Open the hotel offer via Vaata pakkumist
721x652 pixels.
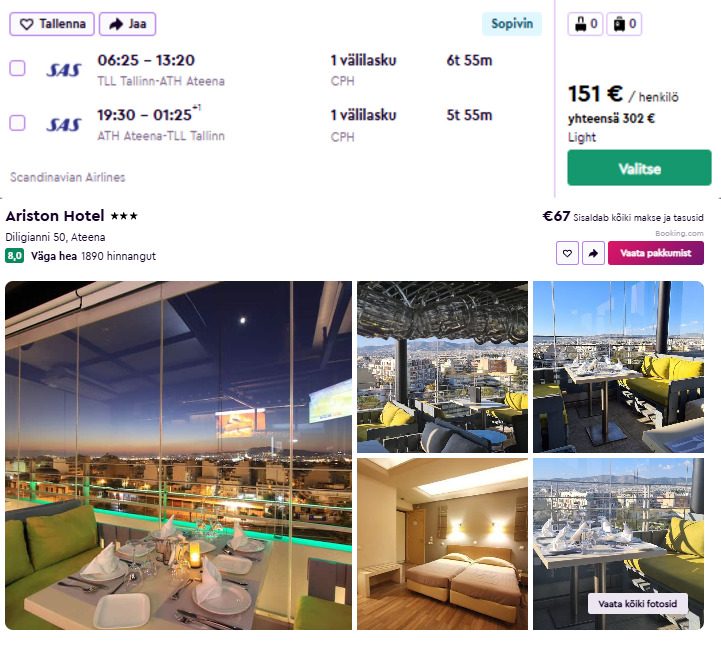(656, 253)
